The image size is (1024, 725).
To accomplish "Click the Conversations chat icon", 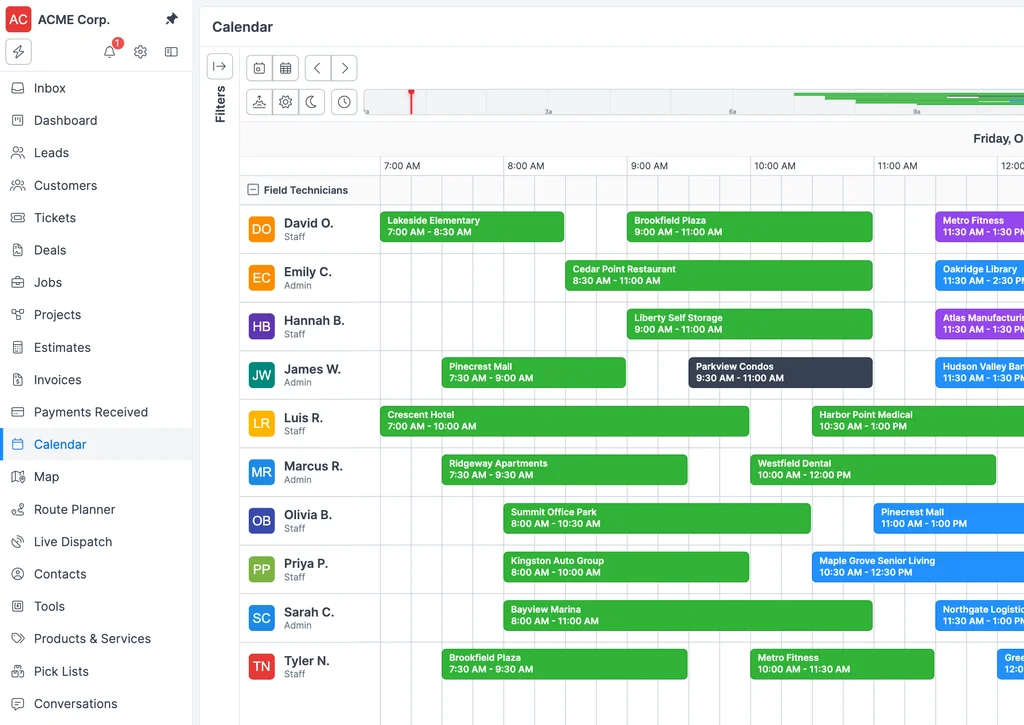I will tap(18, 703).
